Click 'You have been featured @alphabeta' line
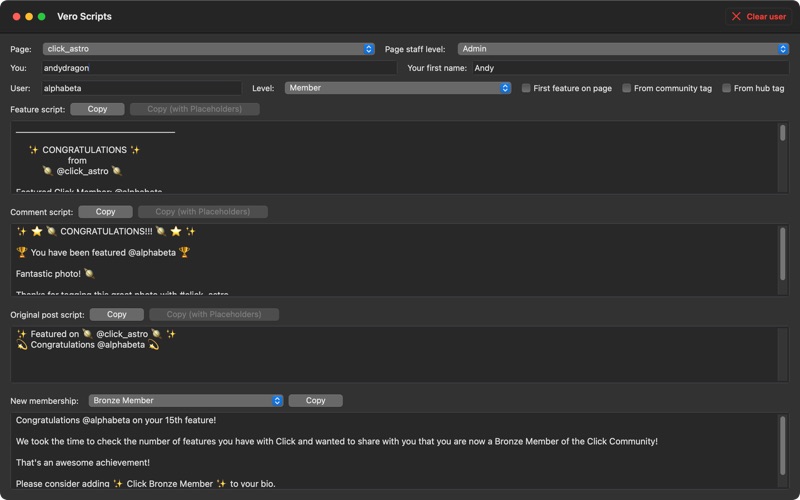The image size is (800, 500). click(x=103, y=253)
